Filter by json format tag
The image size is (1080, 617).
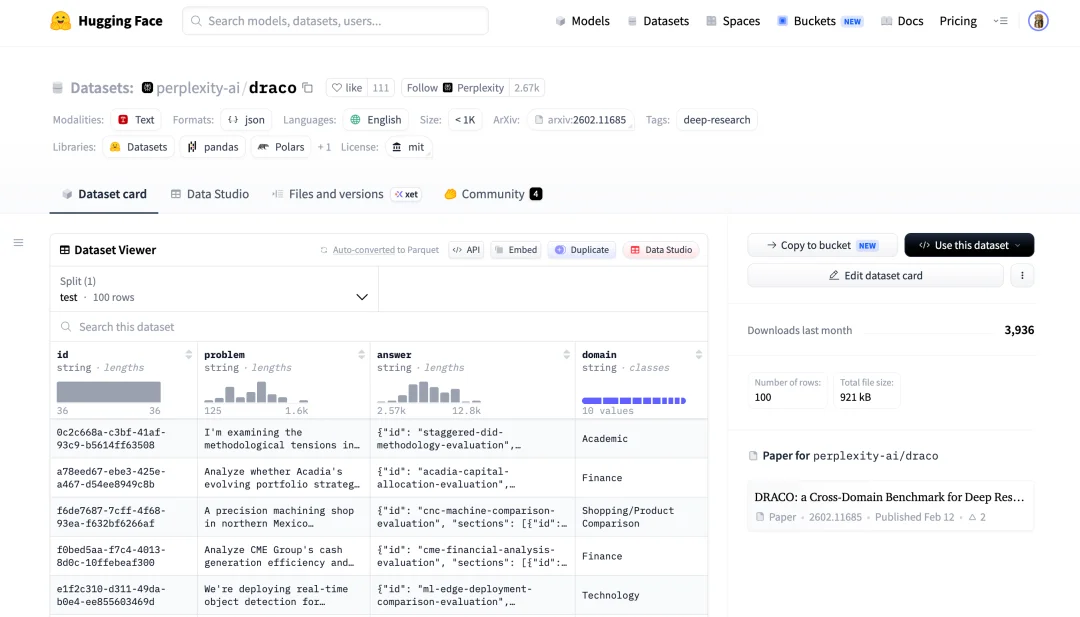(x=247, y=120)
